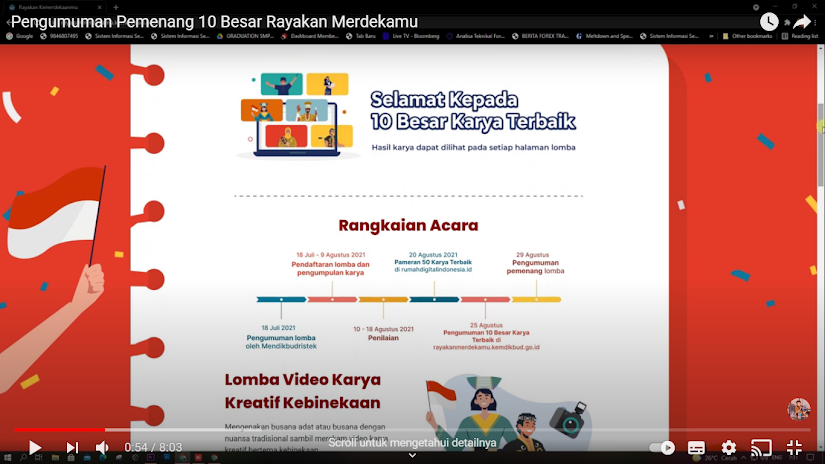Click the channel avatar watermark
825x464 pixels.
(x=799, y=409)
